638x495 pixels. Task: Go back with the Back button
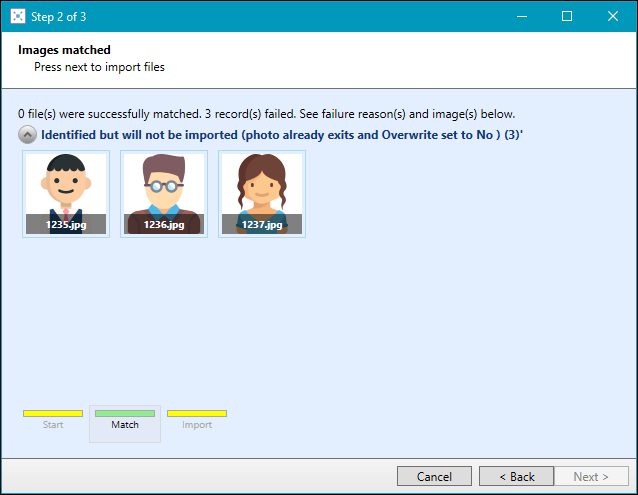point(516,477)
